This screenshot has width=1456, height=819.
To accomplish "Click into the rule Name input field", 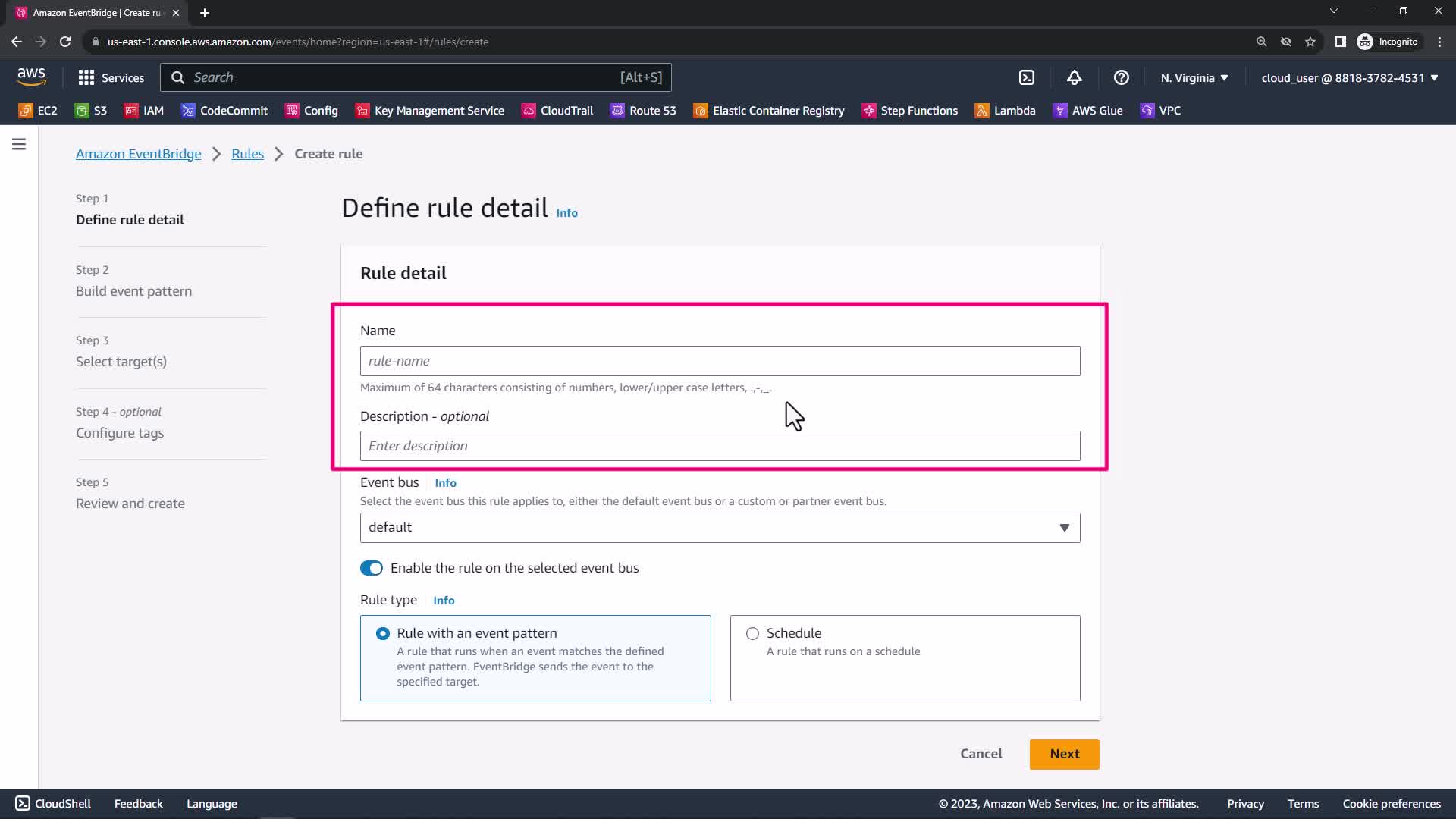I will point(720,361).
